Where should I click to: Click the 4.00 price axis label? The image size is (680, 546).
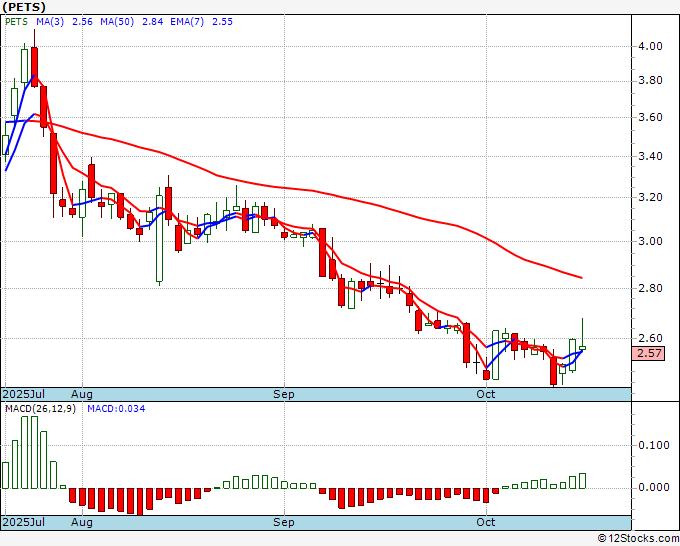tap(650, 46)
